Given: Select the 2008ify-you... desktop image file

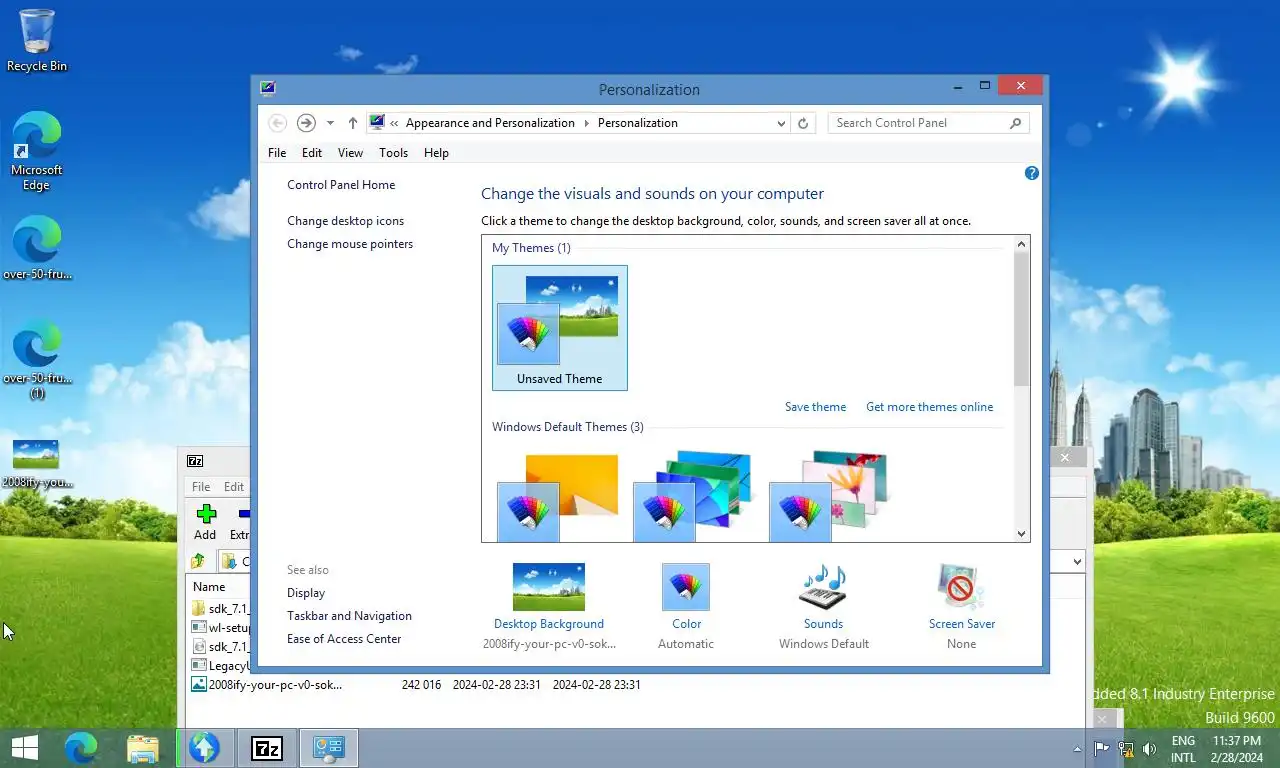Looking at the screenshot, I should (x=37, y=463).
